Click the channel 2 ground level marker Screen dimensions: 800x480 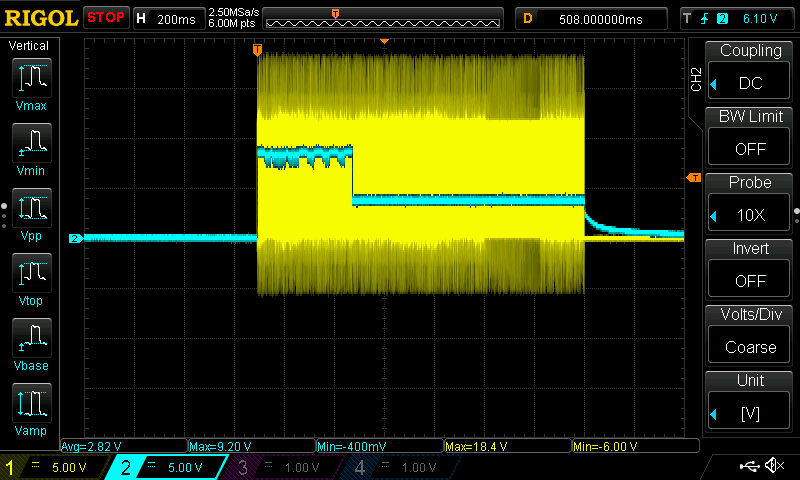pyautogui.click(x=76, y=238)
